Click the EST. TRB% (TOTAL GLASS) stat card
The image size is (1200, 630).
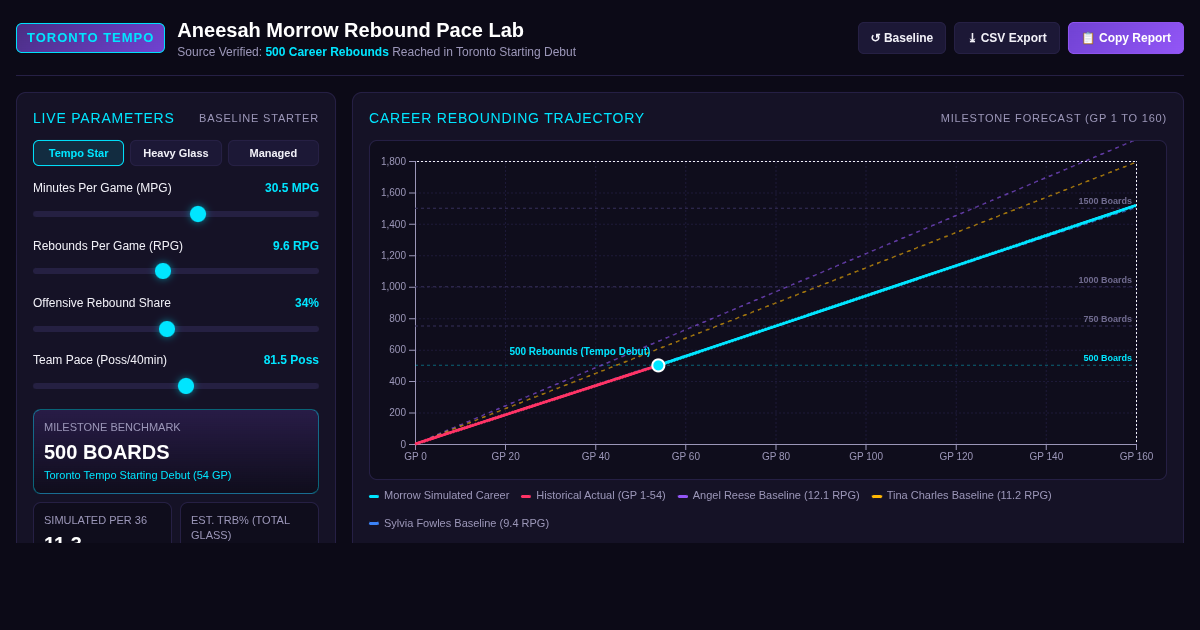(x=249, y=523)
